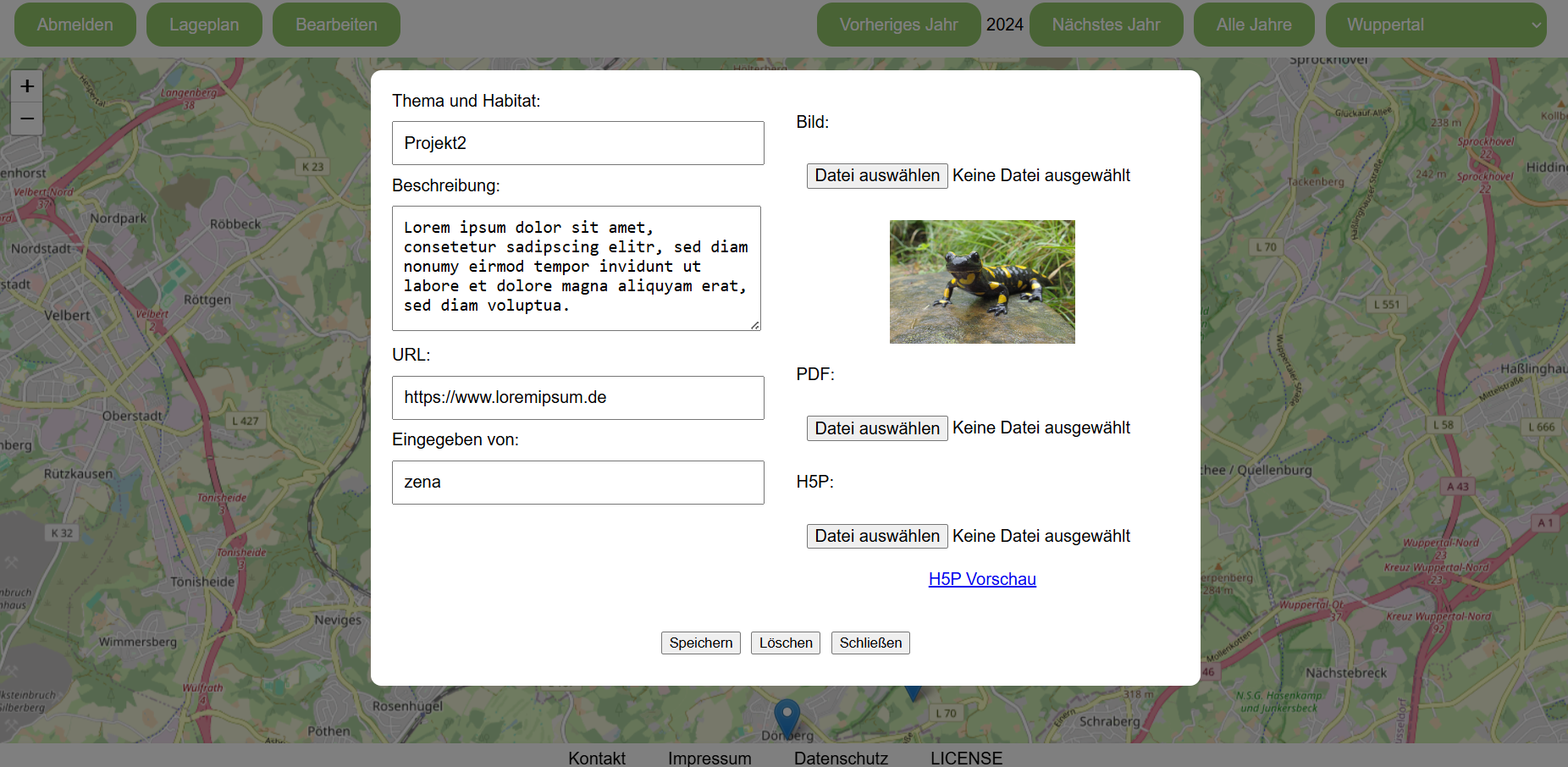Edit the URL input field
Image resolution: width=1568 pixels, height=767 pixels.
point(577,398)
